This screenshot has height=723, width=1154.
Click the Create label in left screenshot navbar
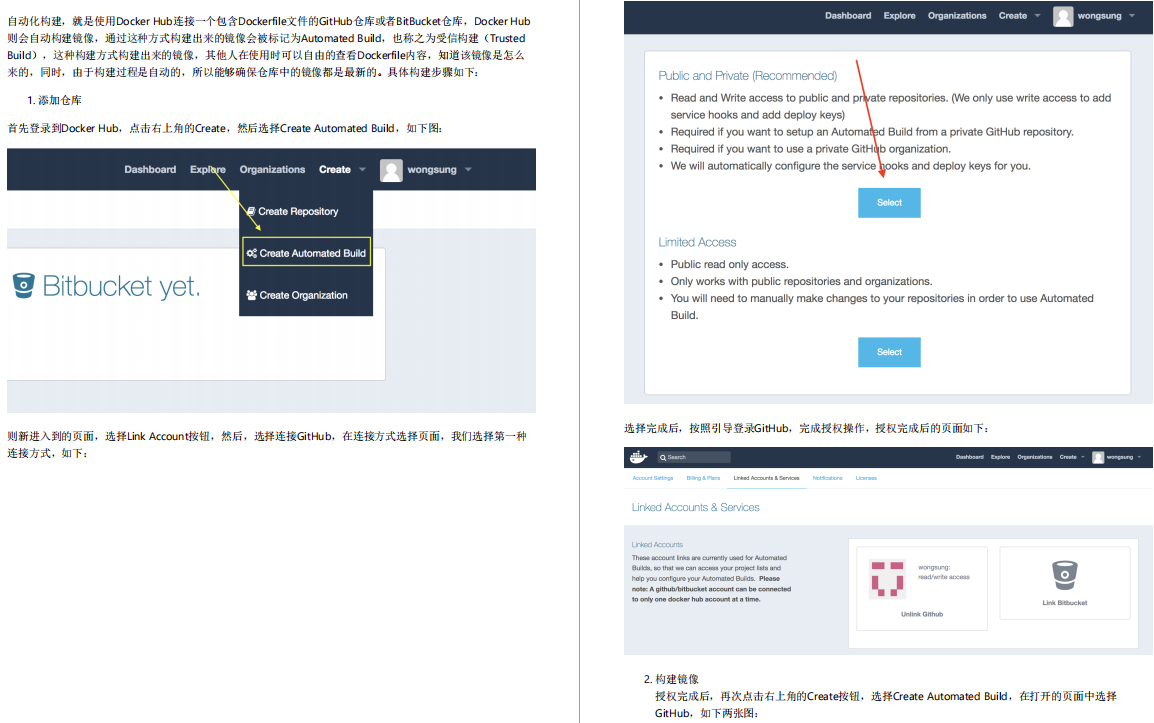[335, 169]
